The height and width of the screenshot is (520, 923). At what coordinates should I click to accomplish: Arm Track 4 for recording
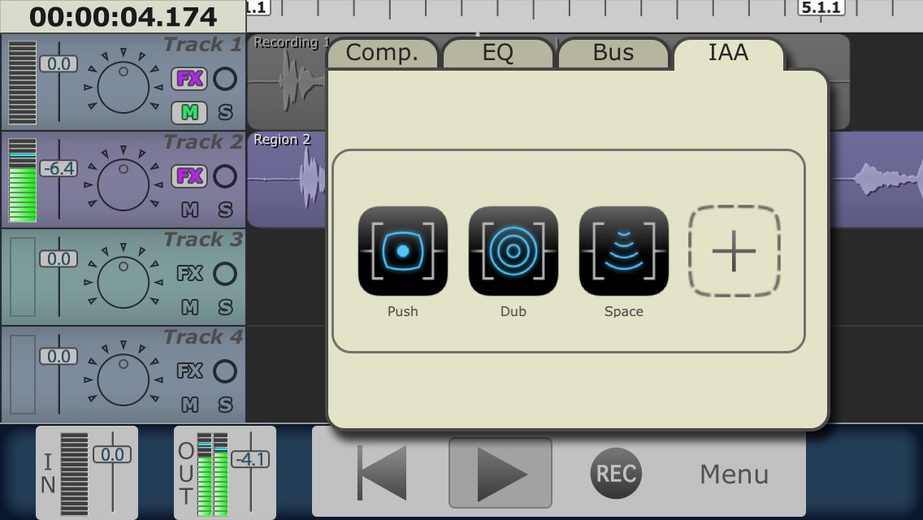coord(225,372)
